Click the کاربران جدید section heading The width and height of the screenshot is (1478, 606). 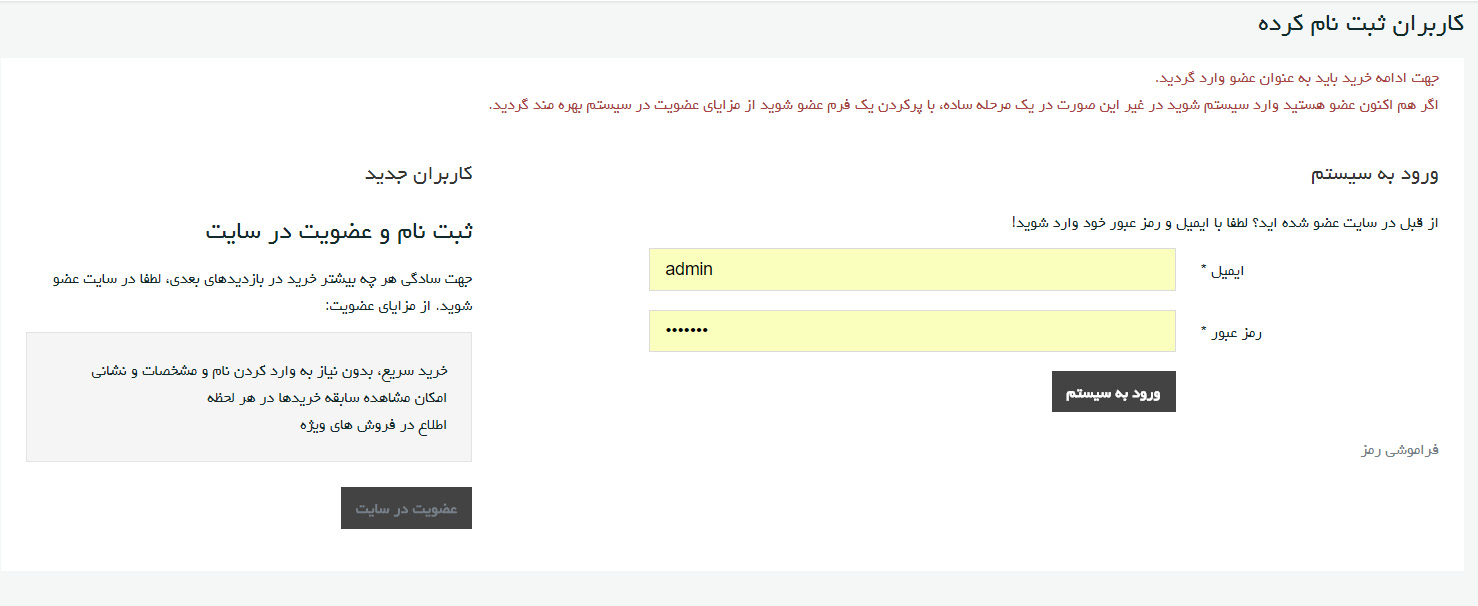(x=418, y=174)
